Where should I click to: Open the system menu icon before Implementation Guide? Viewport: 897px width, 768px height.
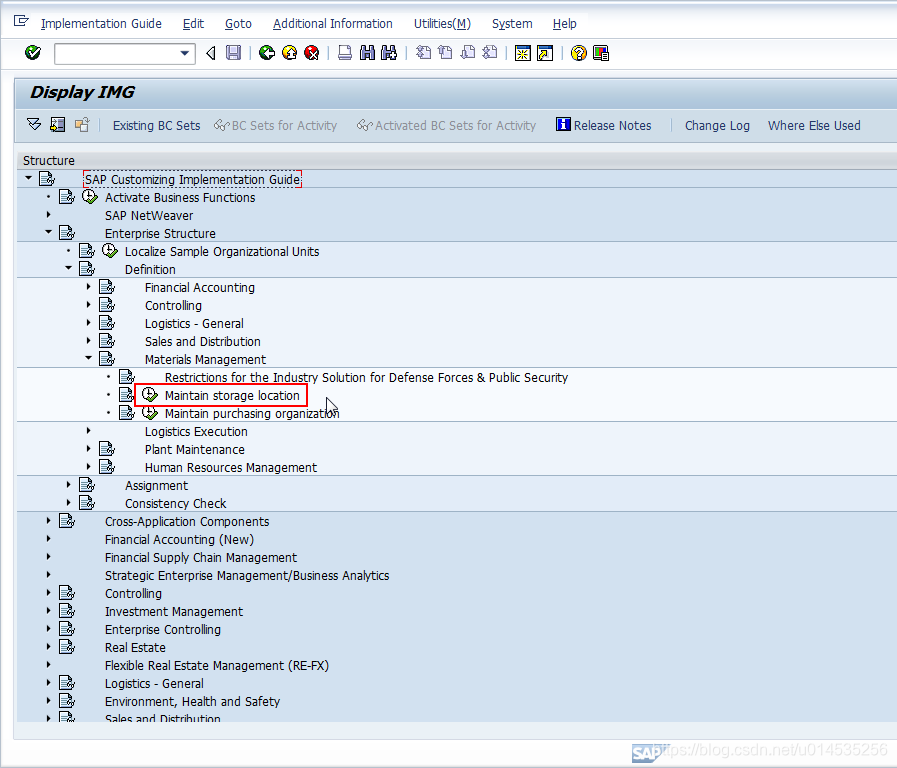tap(21, 21)
